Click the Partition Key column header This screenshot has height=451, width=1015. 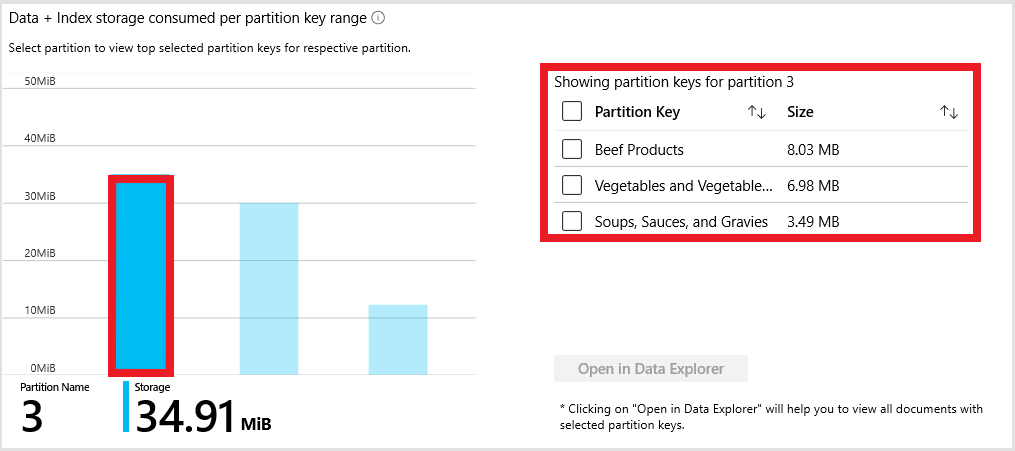tap(637, 112)
